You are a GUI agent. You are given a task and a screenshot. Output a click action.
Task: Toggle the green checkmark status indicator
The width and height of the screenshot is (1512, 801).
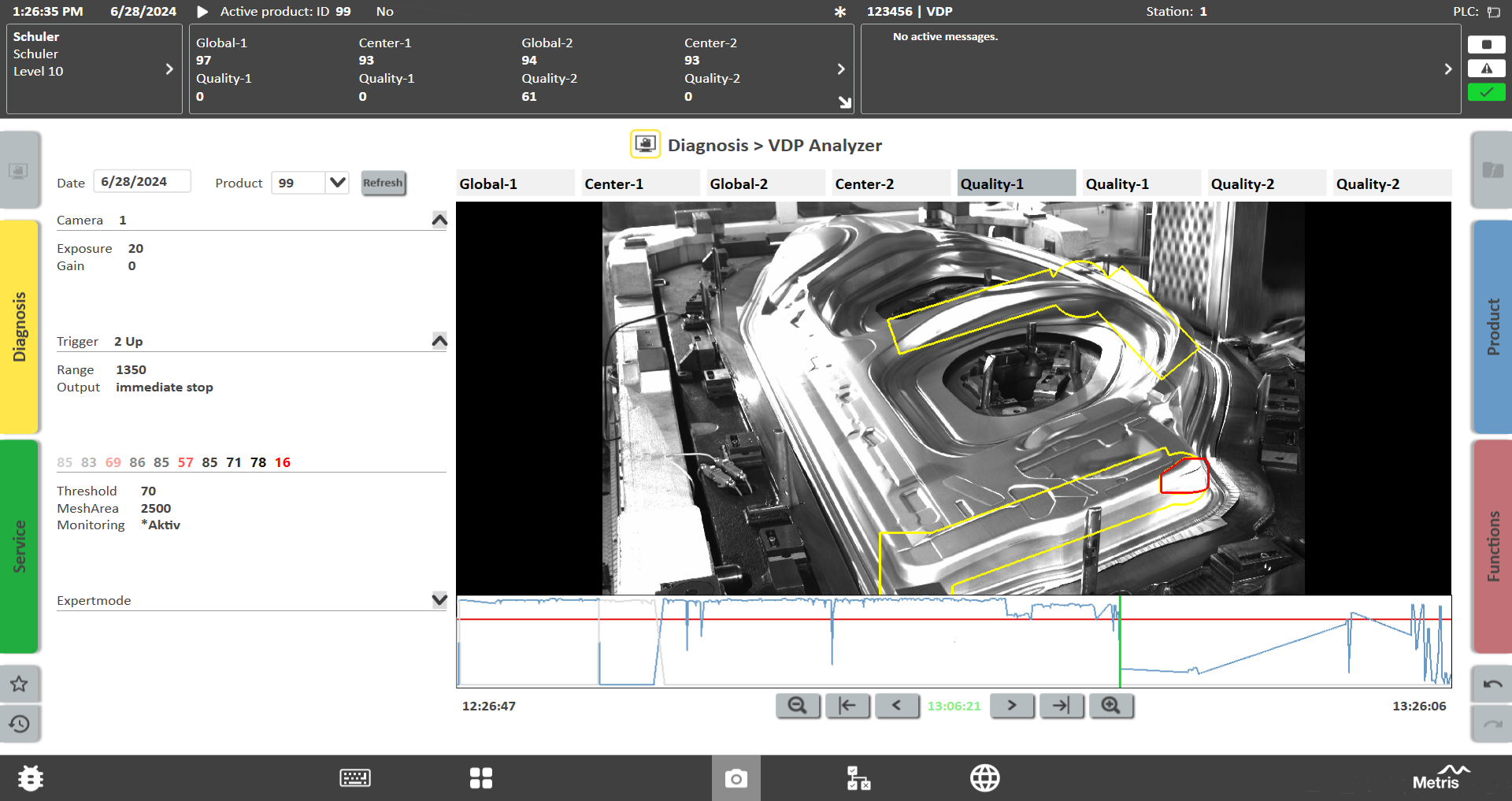coord(1486,93)
